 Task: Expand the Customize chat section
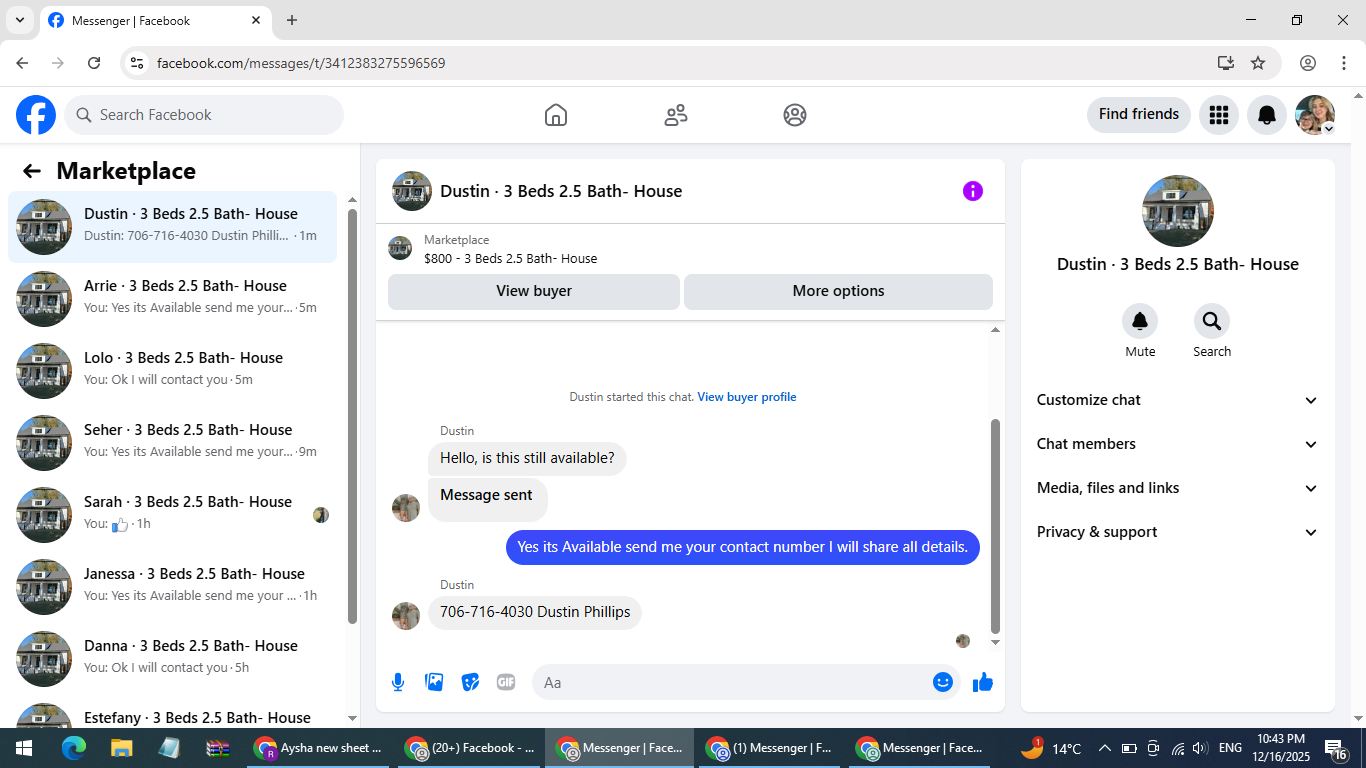click(1178, 400)
